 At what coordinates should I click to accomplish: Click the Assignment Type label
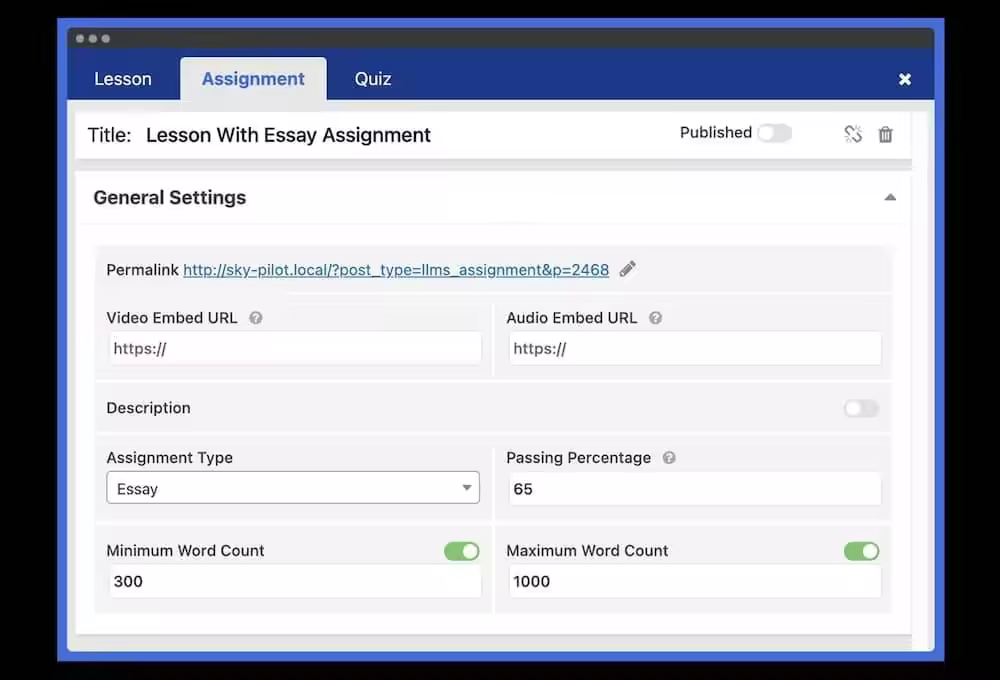170,458
